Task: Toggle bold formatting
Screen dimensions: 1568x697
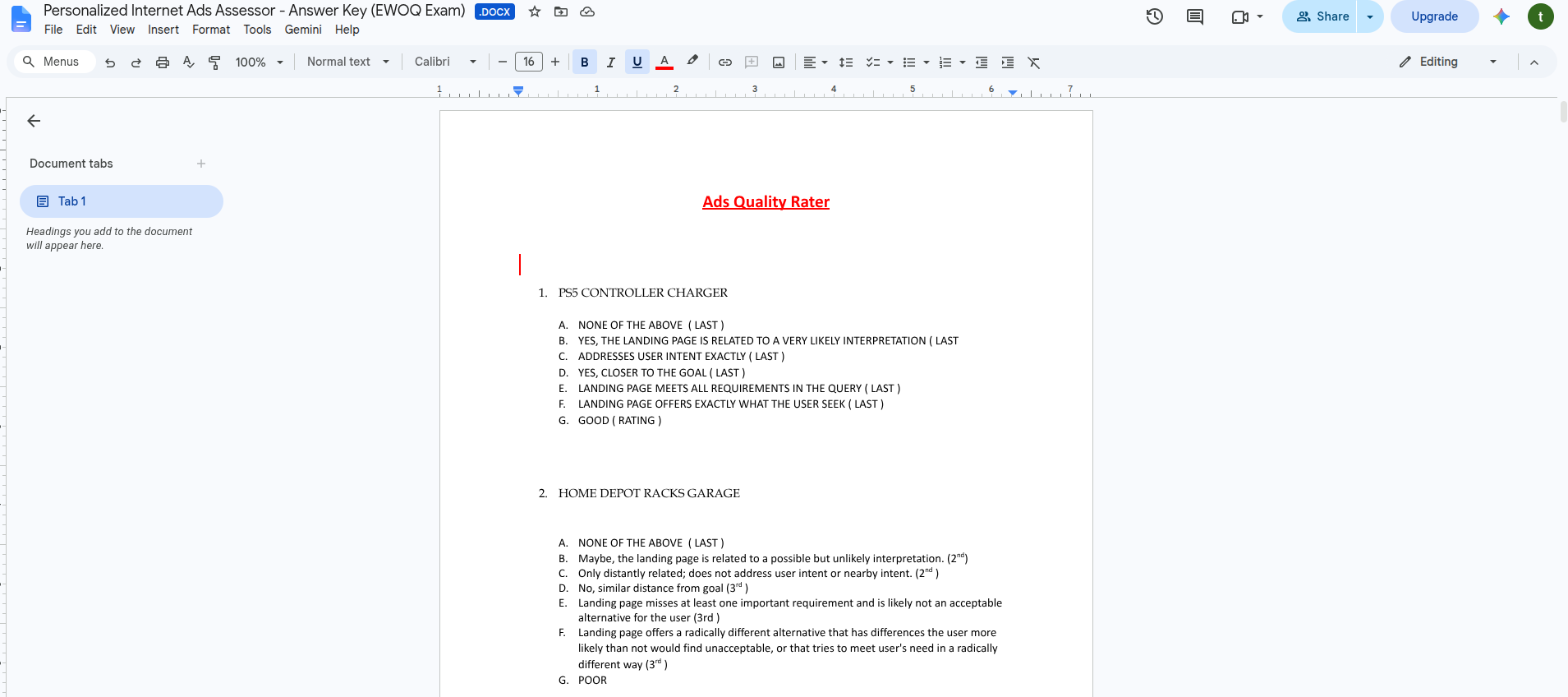Action: pyautogui.click(x=585, y=62)
